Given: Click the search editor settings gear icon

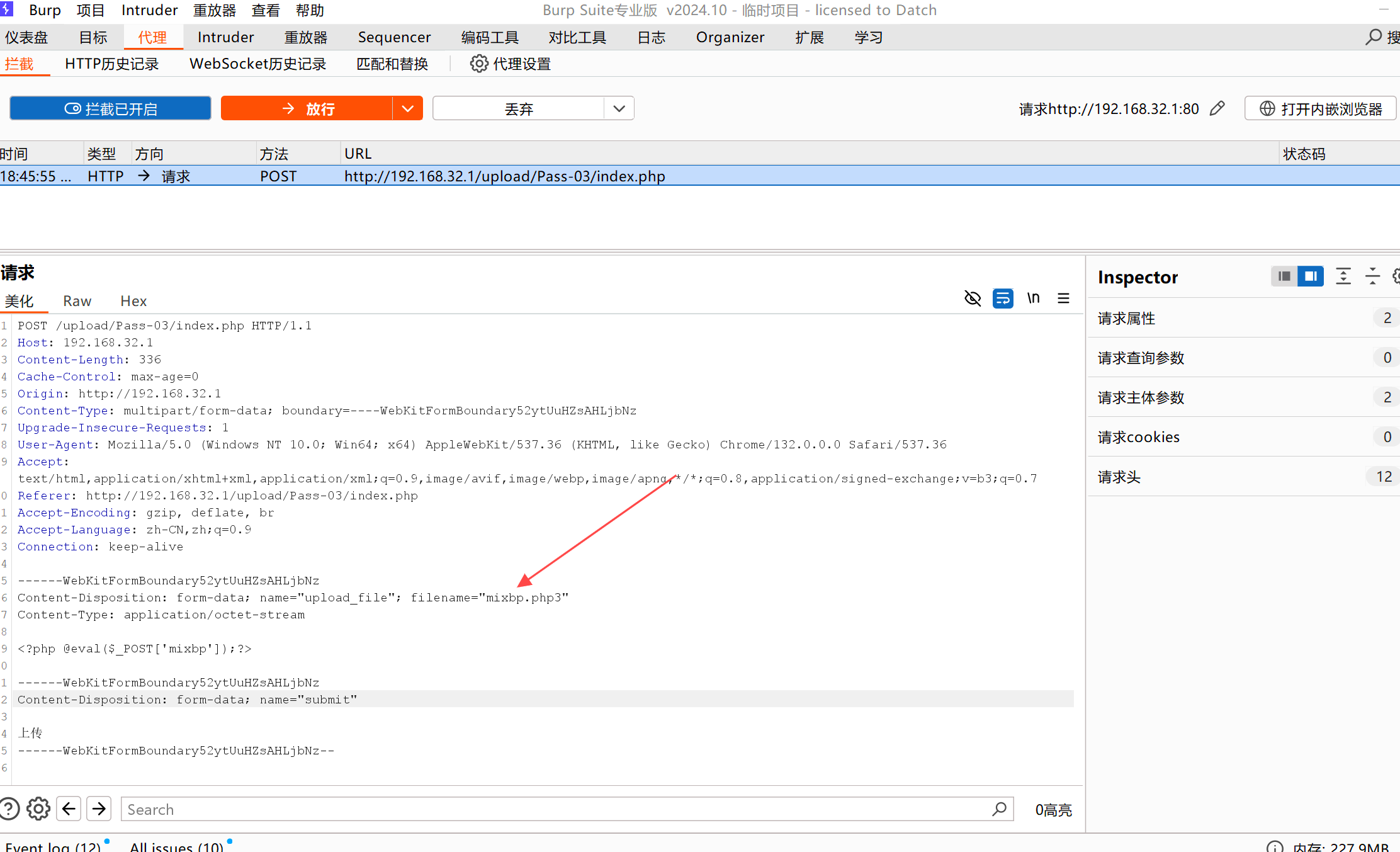Looking at the screenshot, I should coord(38,809).
